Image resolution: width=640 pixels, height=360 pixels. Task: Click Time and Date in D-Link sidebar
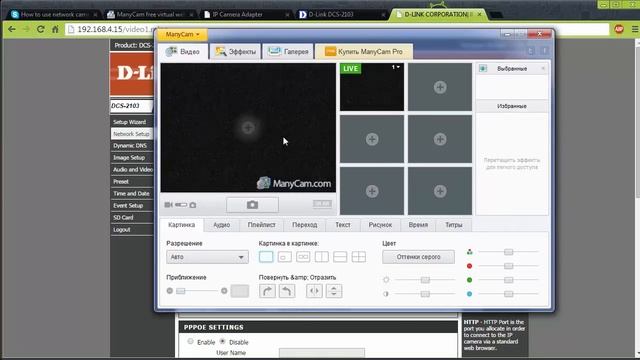pos(131,193)
